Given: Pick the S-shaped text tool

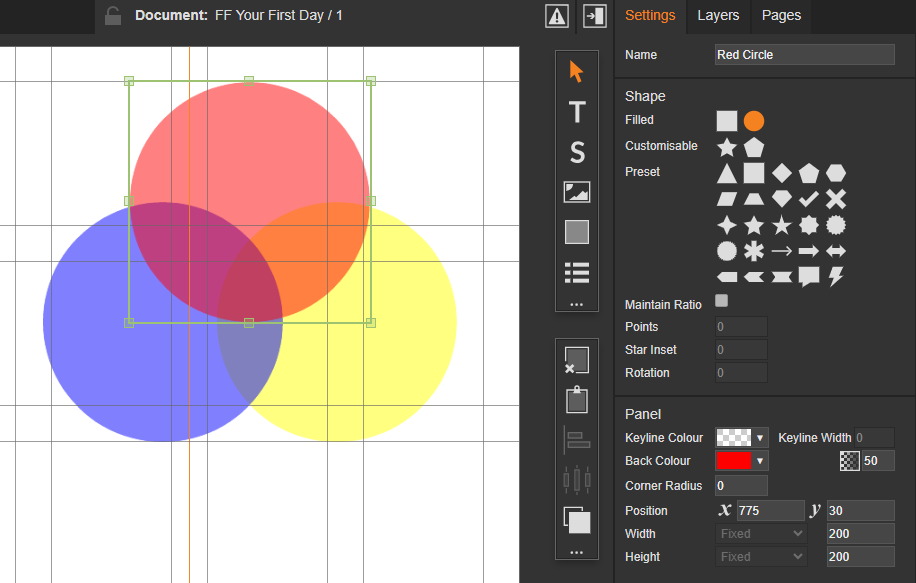Looking at the screenshot, I should 577,152.
